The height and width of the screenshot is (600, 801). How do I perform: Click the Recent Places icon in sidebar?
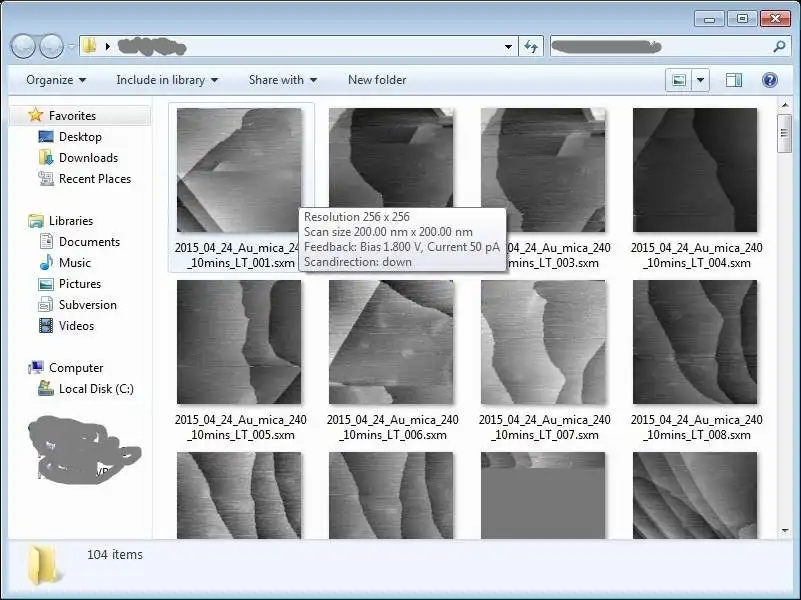point(46,178)
